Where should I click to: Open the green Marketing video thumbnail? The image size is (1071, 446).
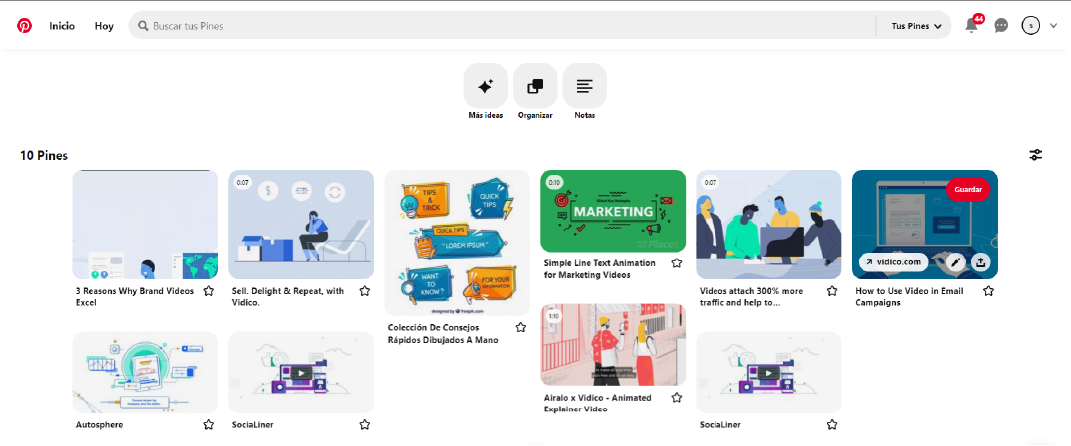point(613,211)
